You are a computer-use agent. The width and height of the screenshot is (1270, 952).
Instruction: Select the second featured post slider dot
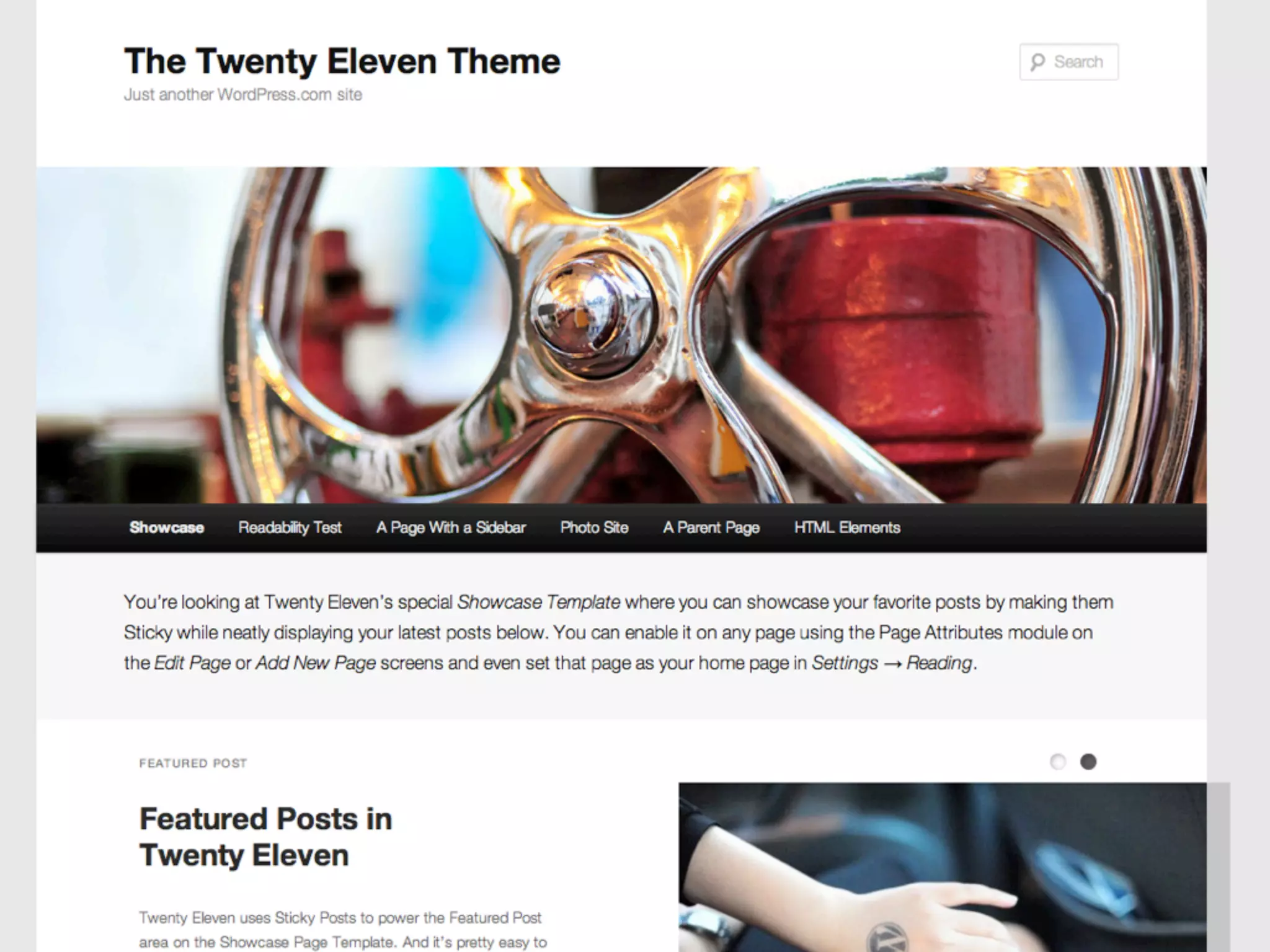[1088, 762]
